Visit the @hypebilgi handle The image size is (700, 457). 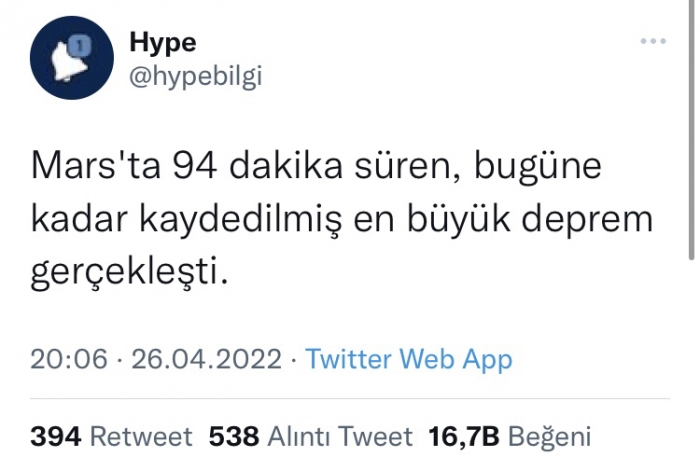click(x=196, y=77)
